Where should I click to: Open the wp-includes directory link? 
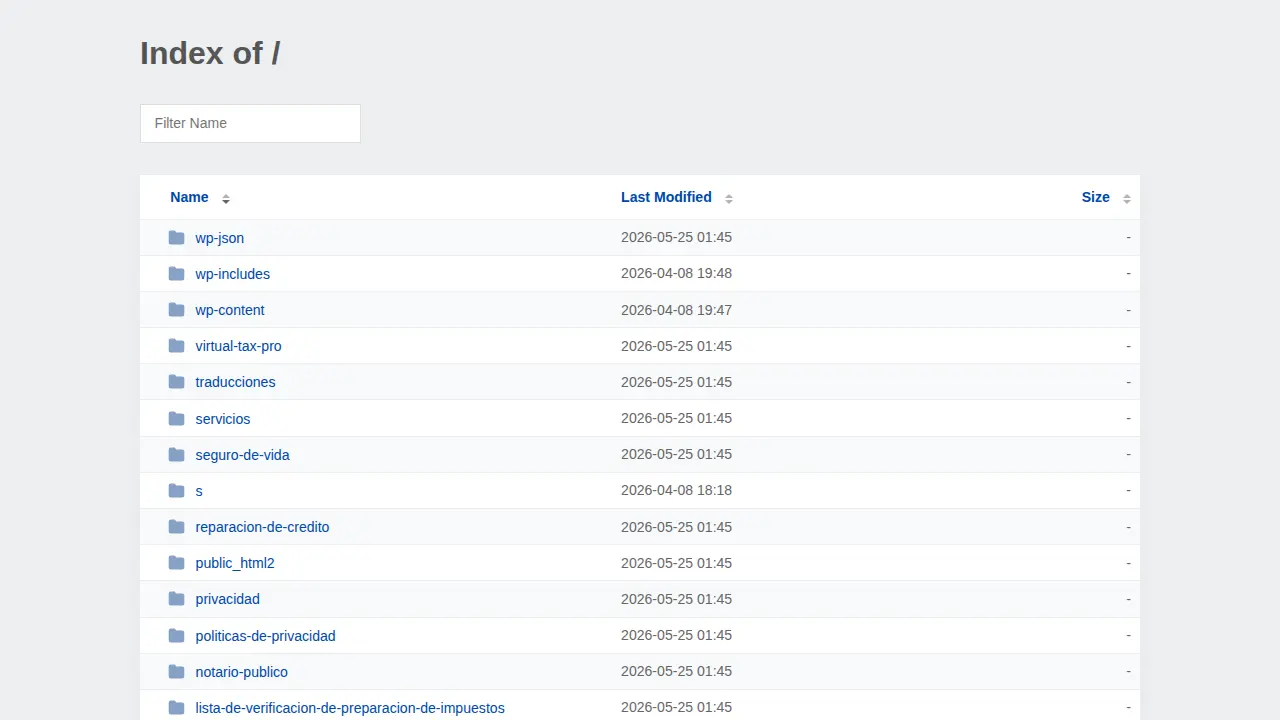point(233,274)
